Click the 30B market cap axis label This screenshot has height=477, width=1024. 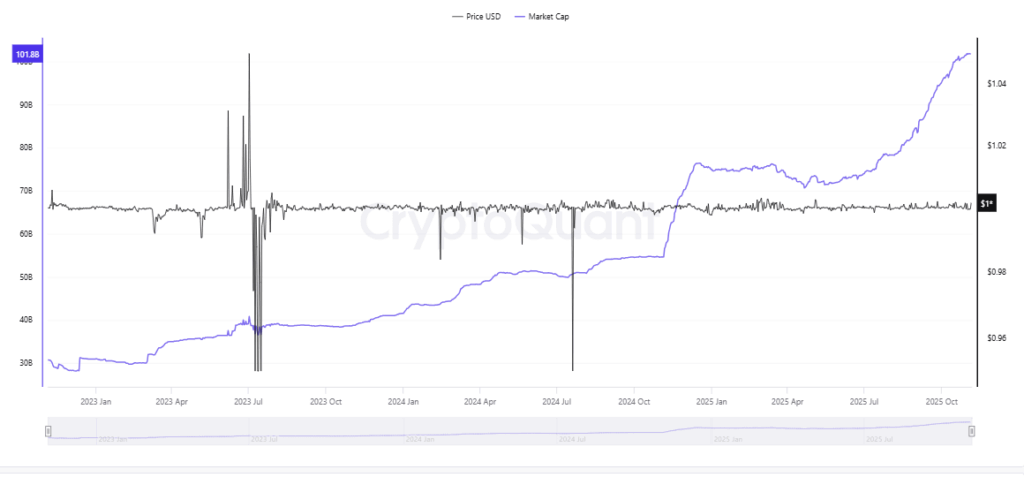(27, 363)
